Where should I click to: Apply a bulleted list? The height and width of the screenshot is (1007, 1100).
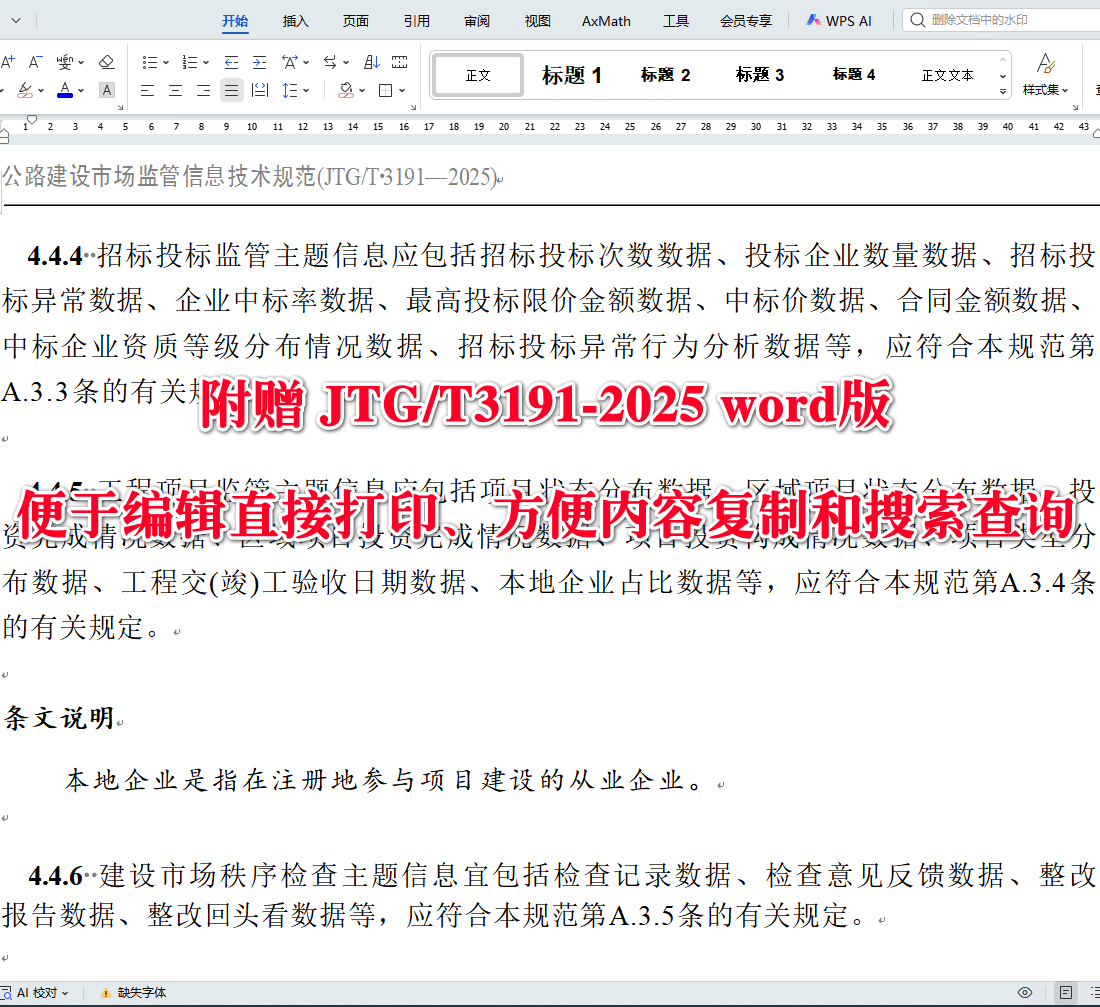point(150,61)
